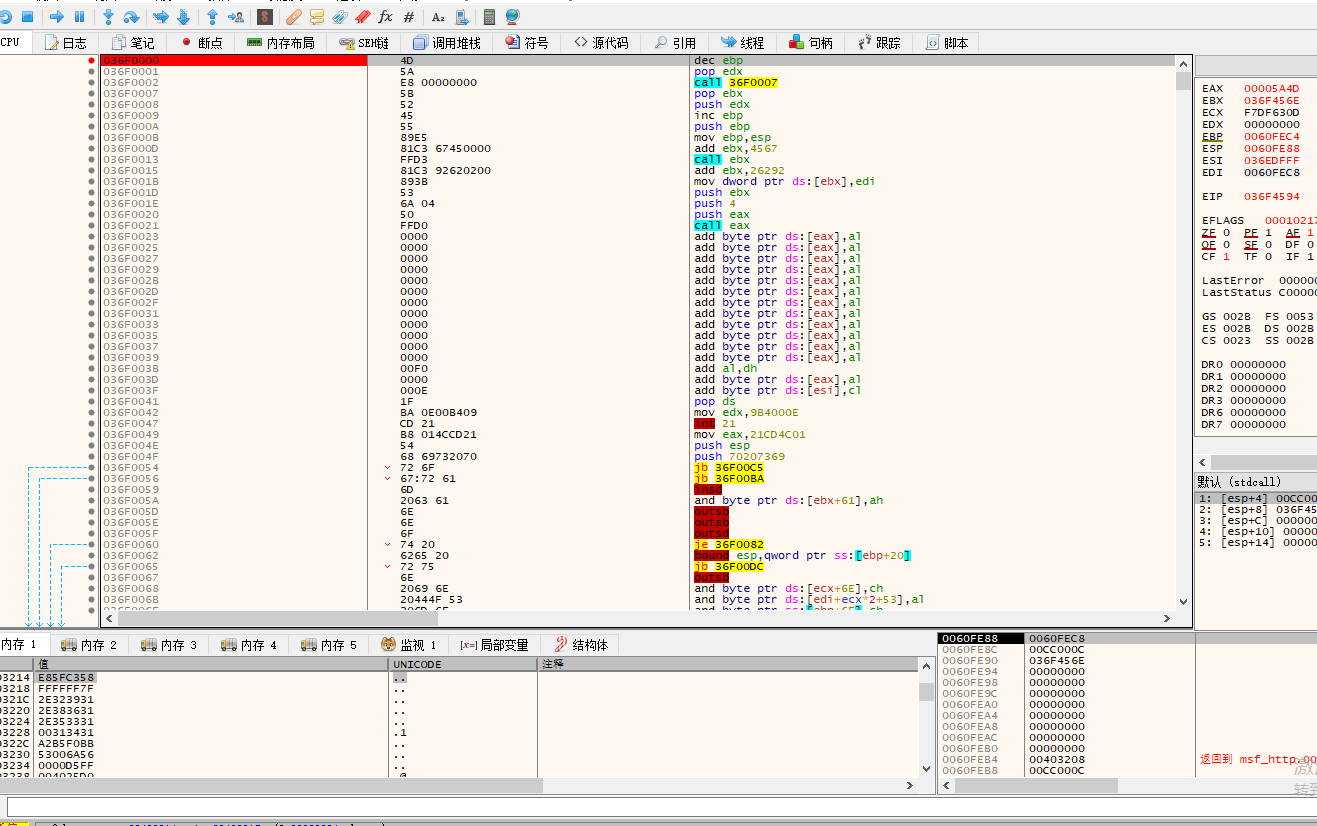Step over the next instruction
This screenshot has width=1317, height=826.
pyautogui.click(x=131, y=17)
